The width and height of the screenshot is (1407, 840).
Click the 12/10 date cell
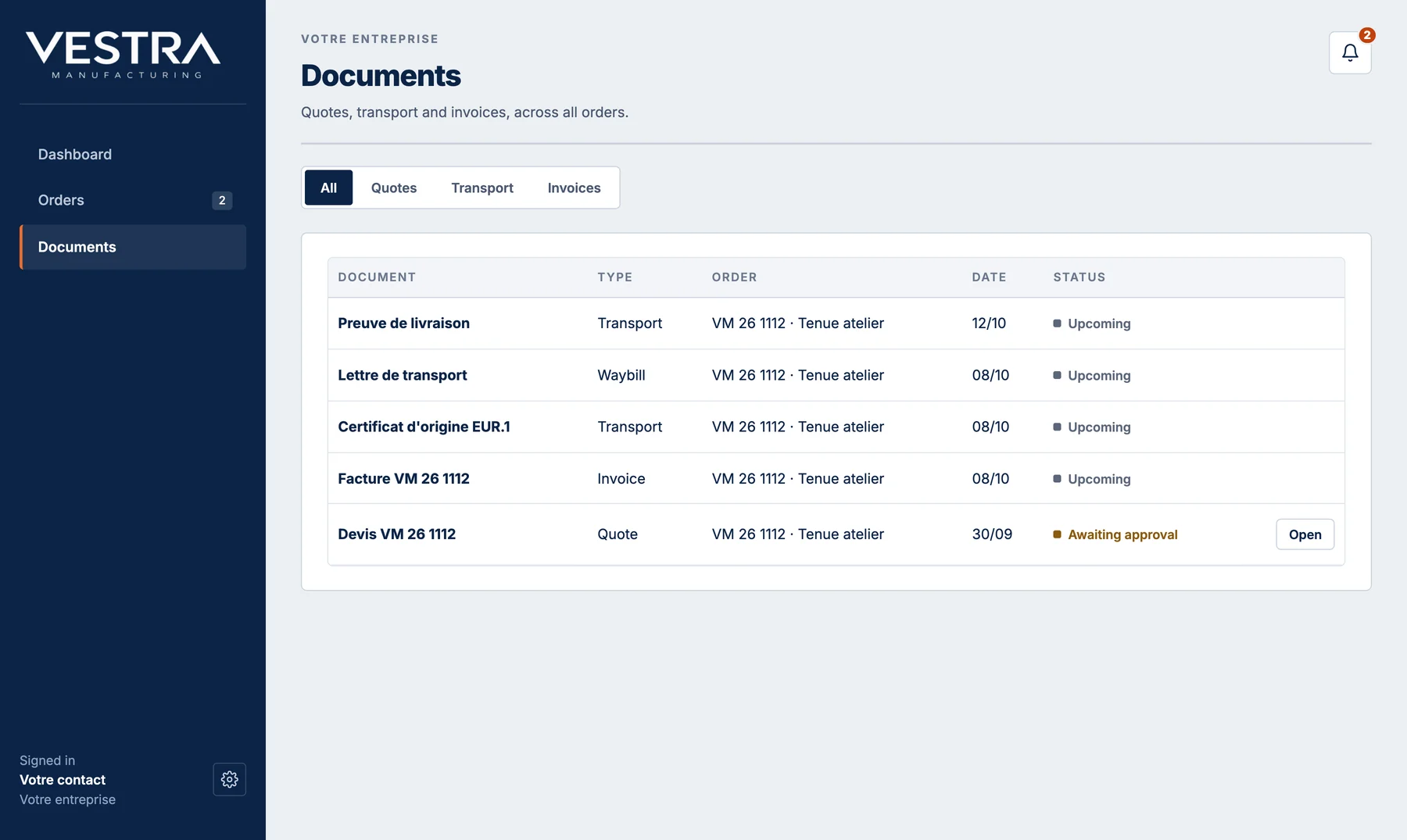(x=989, y=323)
